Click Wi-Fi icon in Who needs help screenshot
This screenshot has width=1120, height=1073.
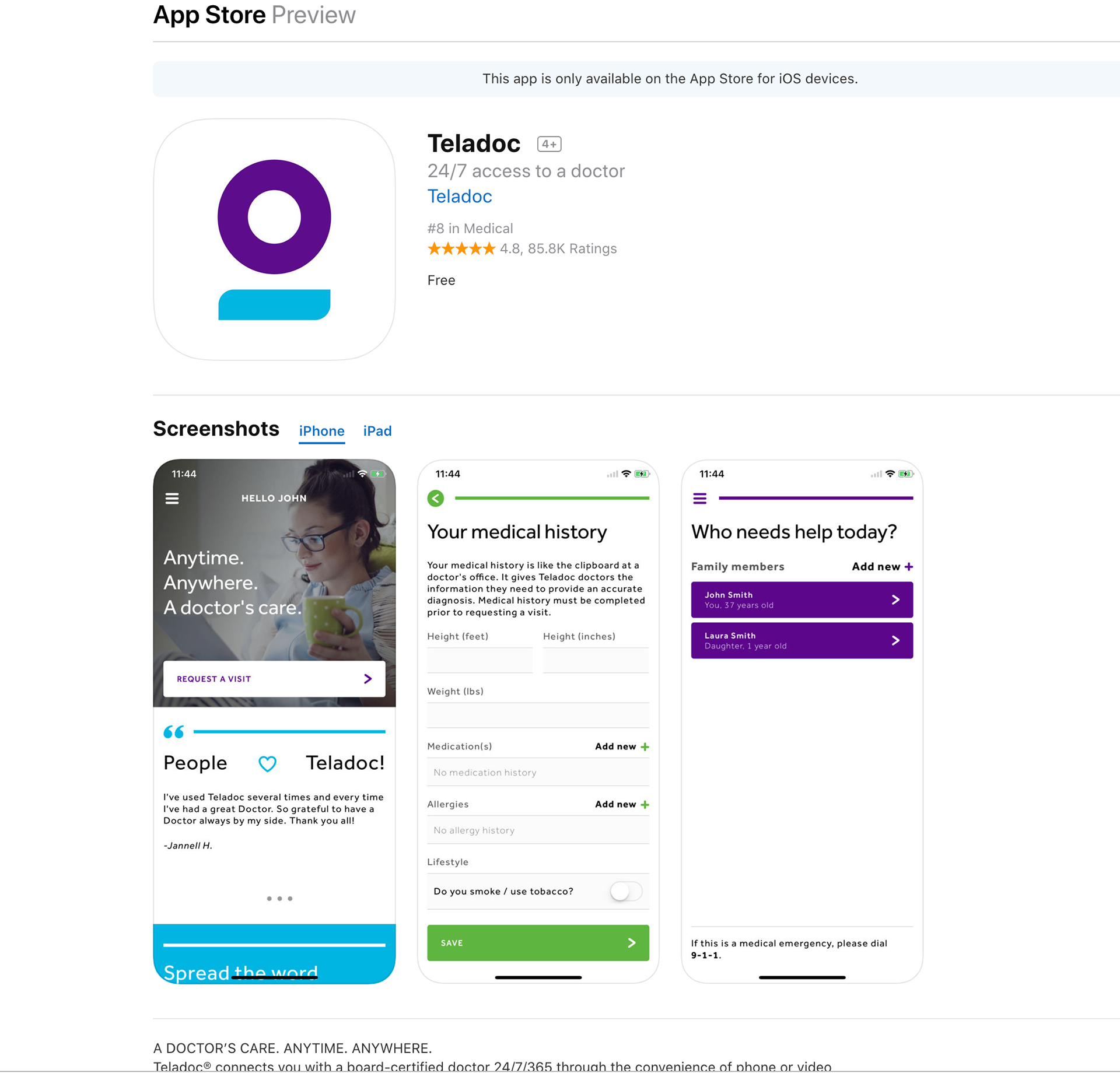(890, 474)
